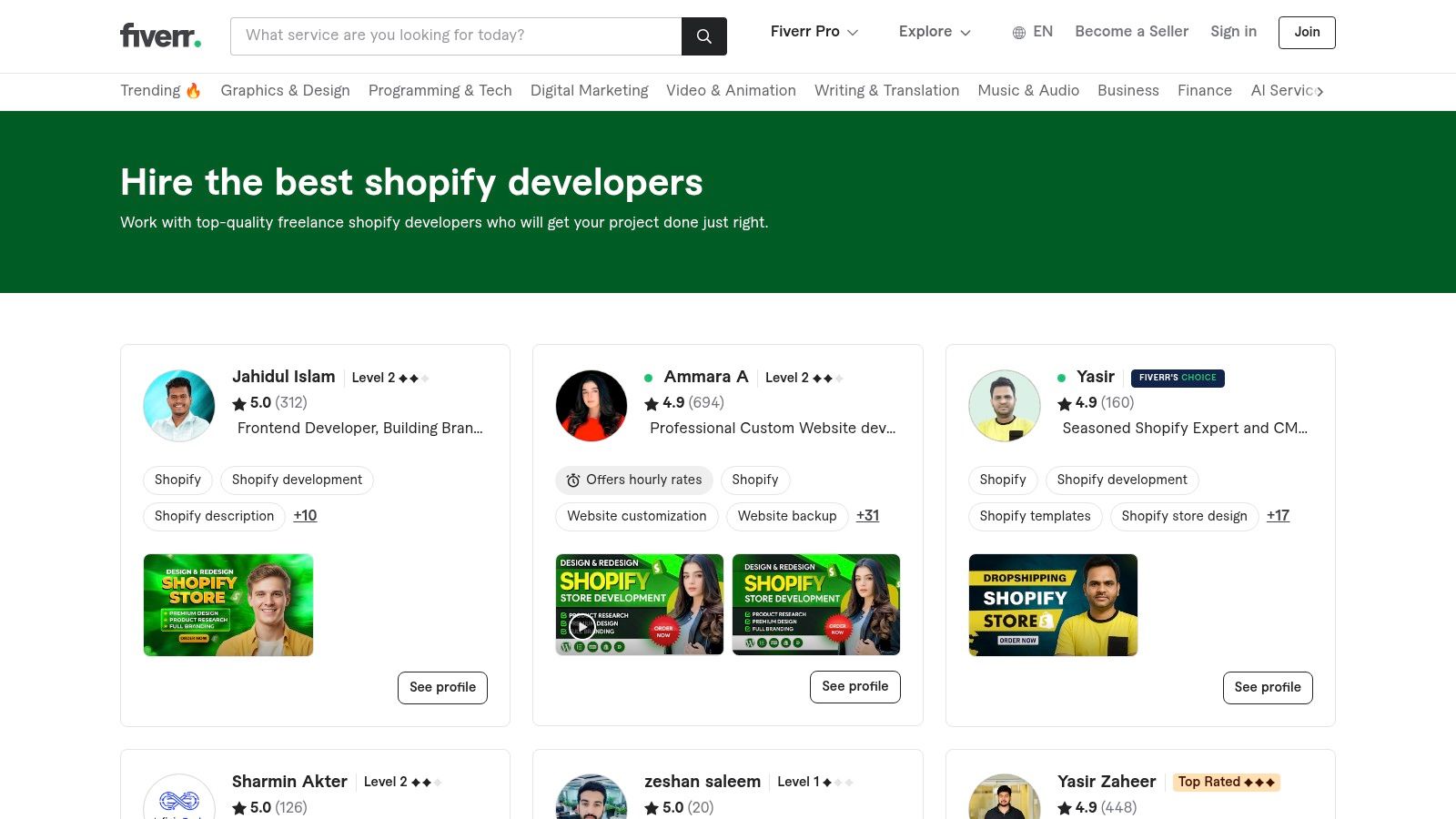Expand Ammara's +31 more skills

coord(867,516)
